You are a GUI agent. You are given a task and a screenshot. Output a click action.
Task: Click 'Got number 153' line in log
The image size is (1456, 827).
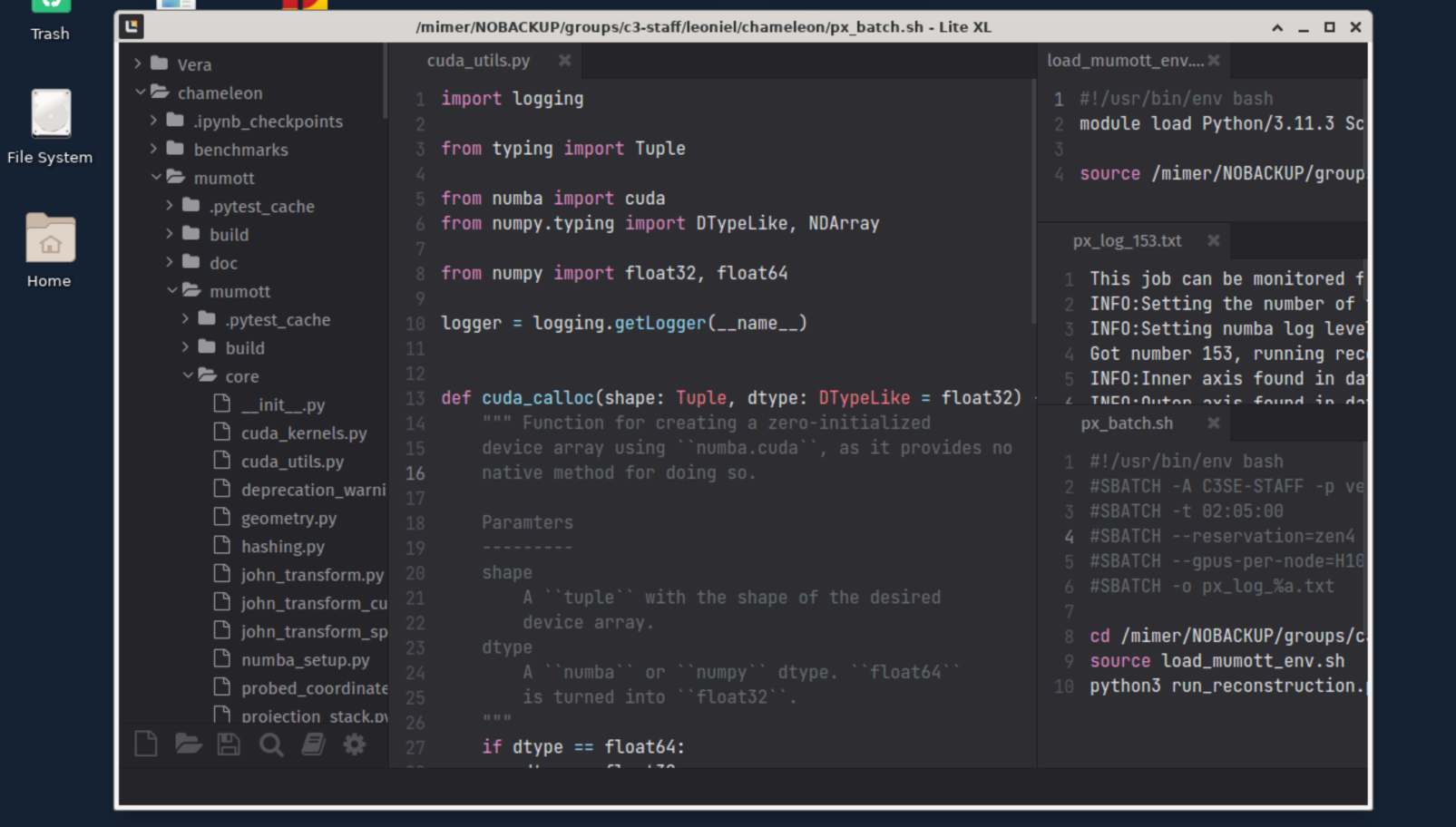coord(1228,354)
